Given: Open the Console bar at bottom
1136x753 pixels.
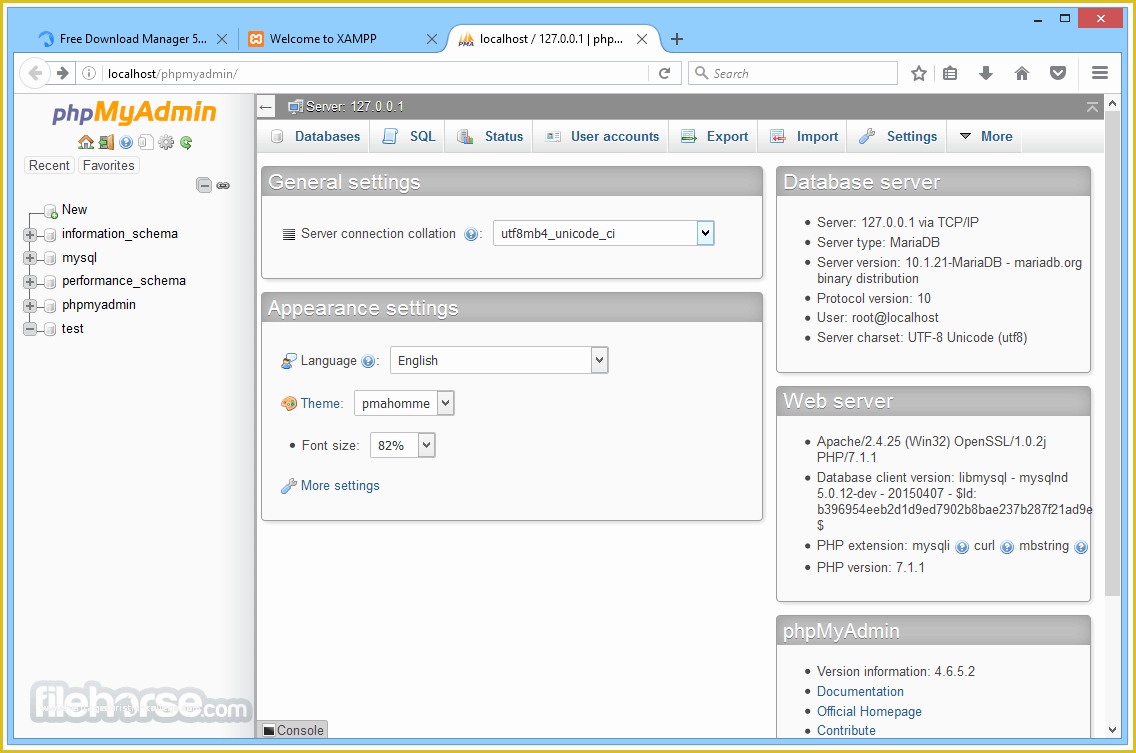Looking at the screenshot, I should (x=293, y=730).
